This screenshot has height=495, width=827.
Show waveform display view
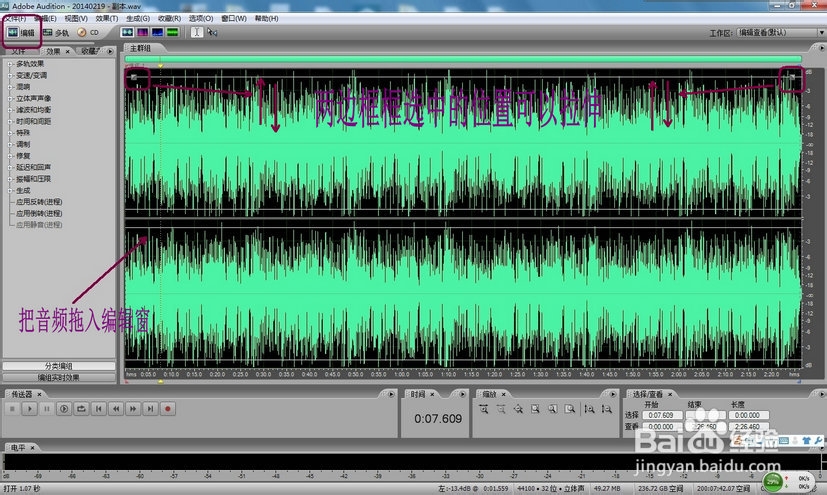pyautogui.click(x=127, y=32)
